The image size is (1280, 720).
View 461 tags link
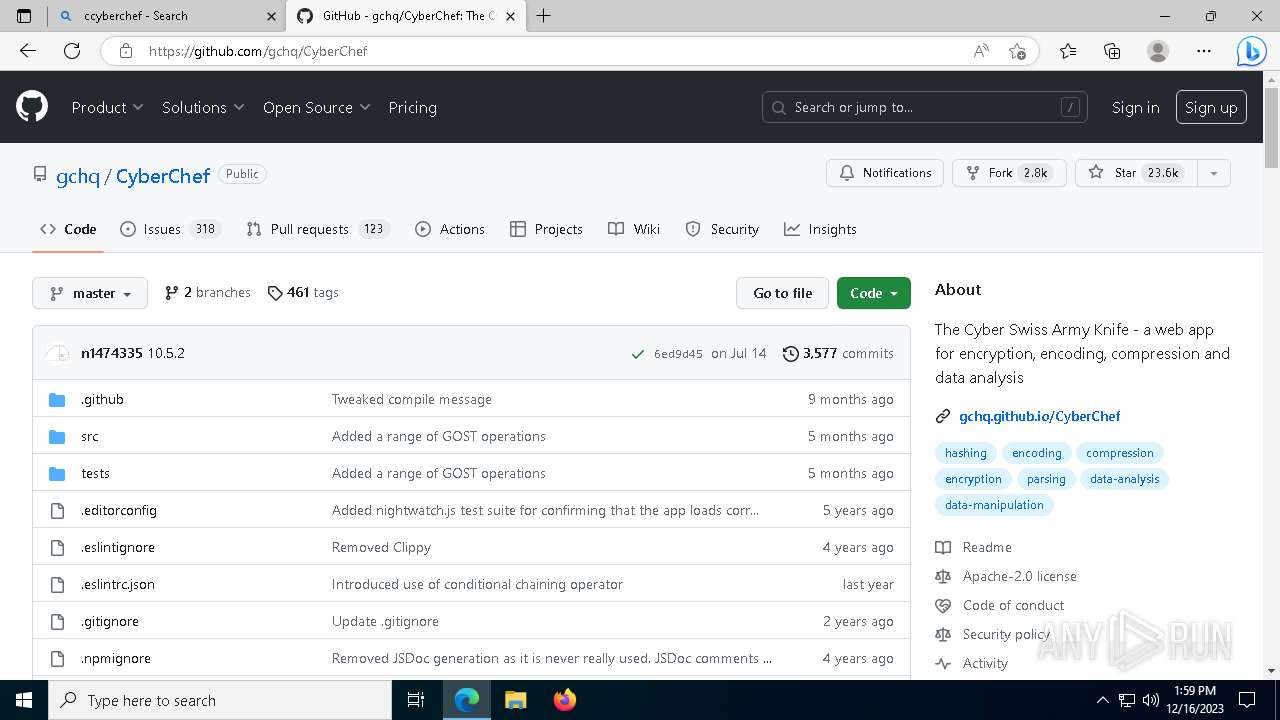pos(303,293)
